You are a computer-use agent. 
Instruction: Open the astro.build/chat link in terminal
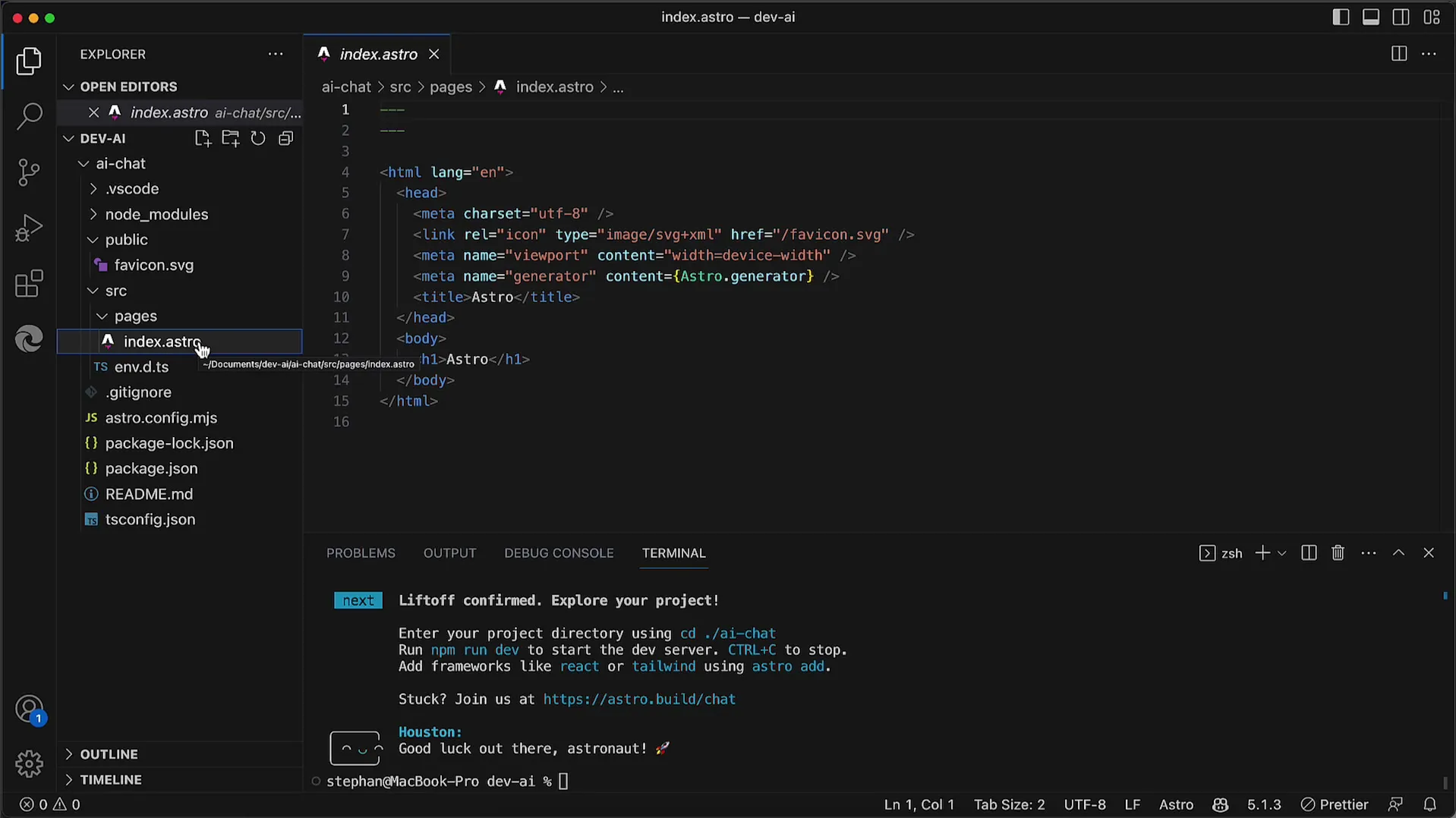click(639, 699)
